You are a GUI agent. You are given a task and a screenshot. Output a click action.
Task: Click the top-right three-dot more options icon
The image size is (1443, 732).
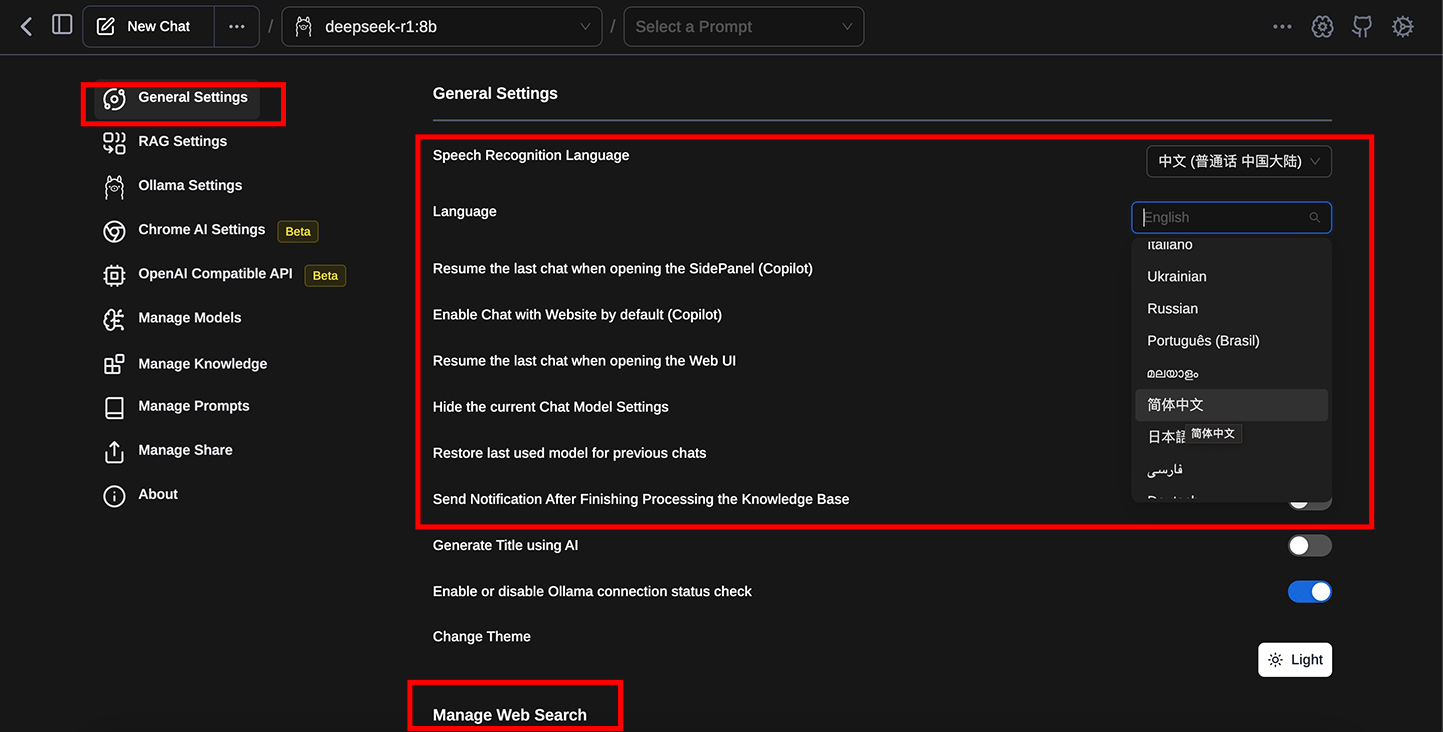[1282, 27]
